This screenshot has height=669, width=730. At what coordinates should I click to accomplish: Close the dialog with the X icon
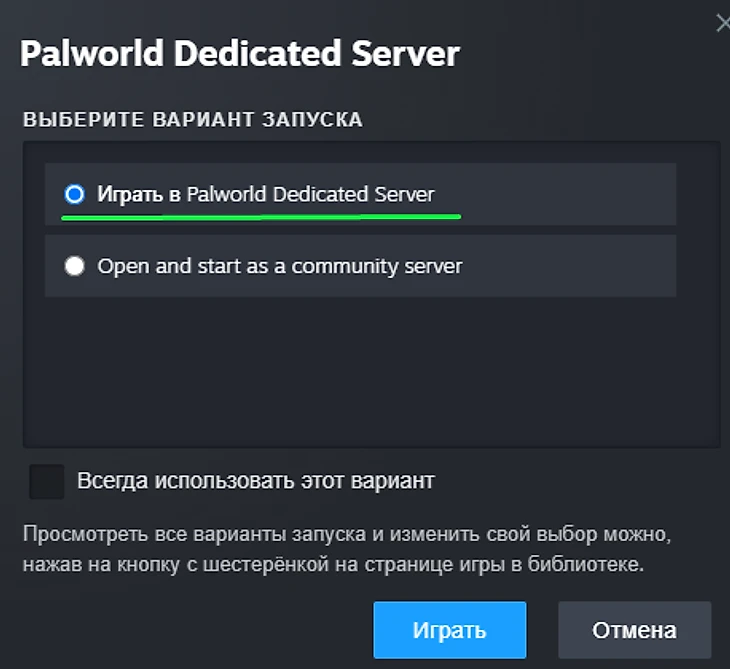[722, 23]
